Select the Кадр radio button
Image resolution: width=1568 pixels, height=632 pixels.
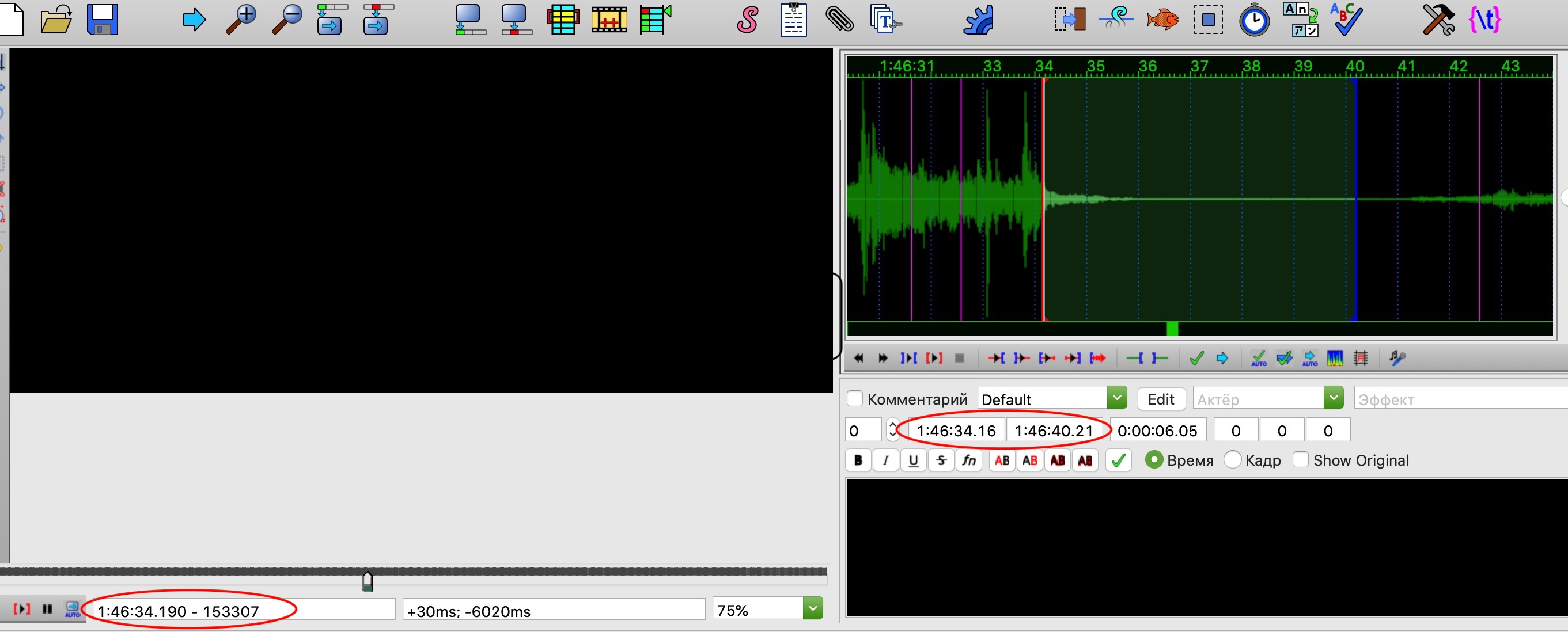[1232, 460]
